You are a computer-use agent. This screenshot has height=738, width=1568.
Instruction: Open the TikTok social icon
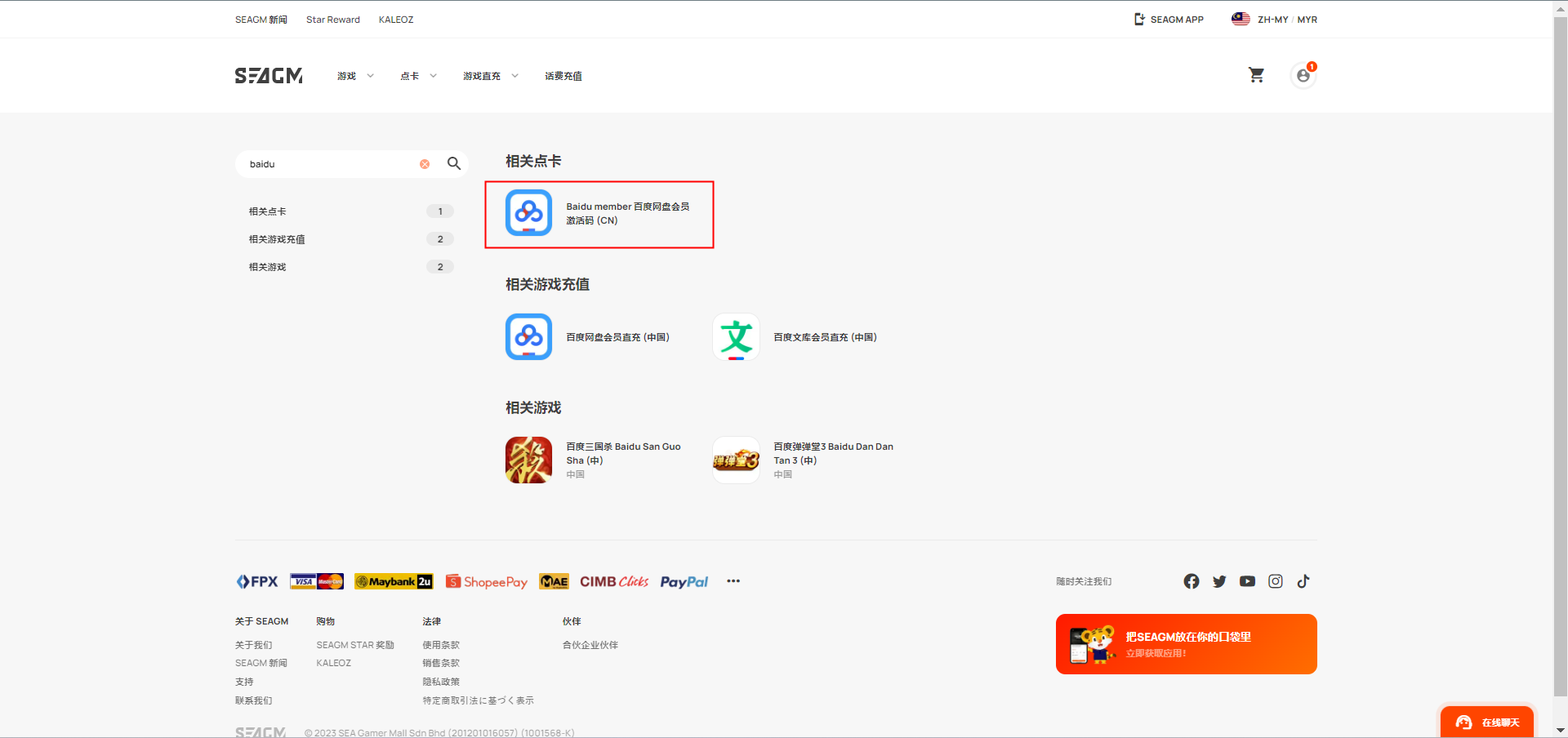click(x=1303, y=581)
